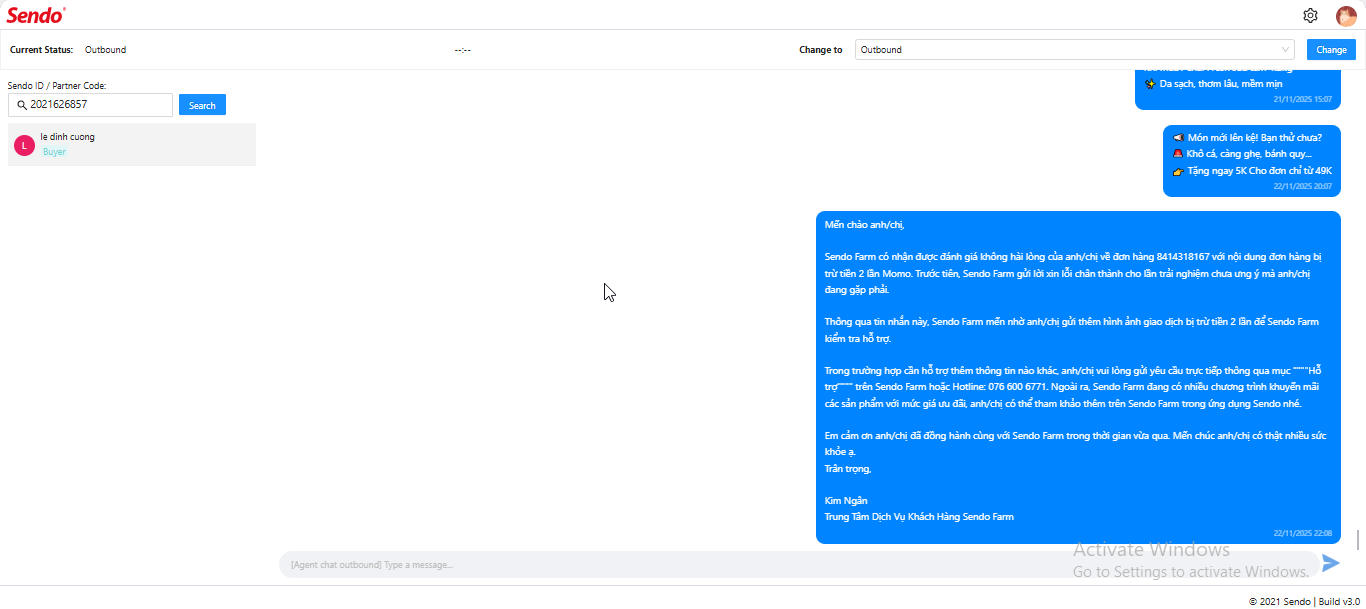Click the 'Kim Ngân' signature line
Viewport: 1366px width, 609px height.
846,500
